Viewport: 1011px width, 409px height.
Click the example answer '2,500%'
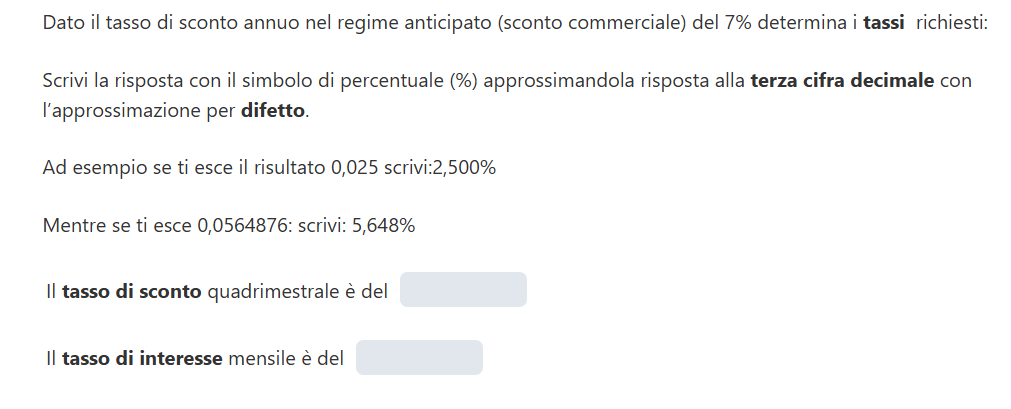click(463, 168)
